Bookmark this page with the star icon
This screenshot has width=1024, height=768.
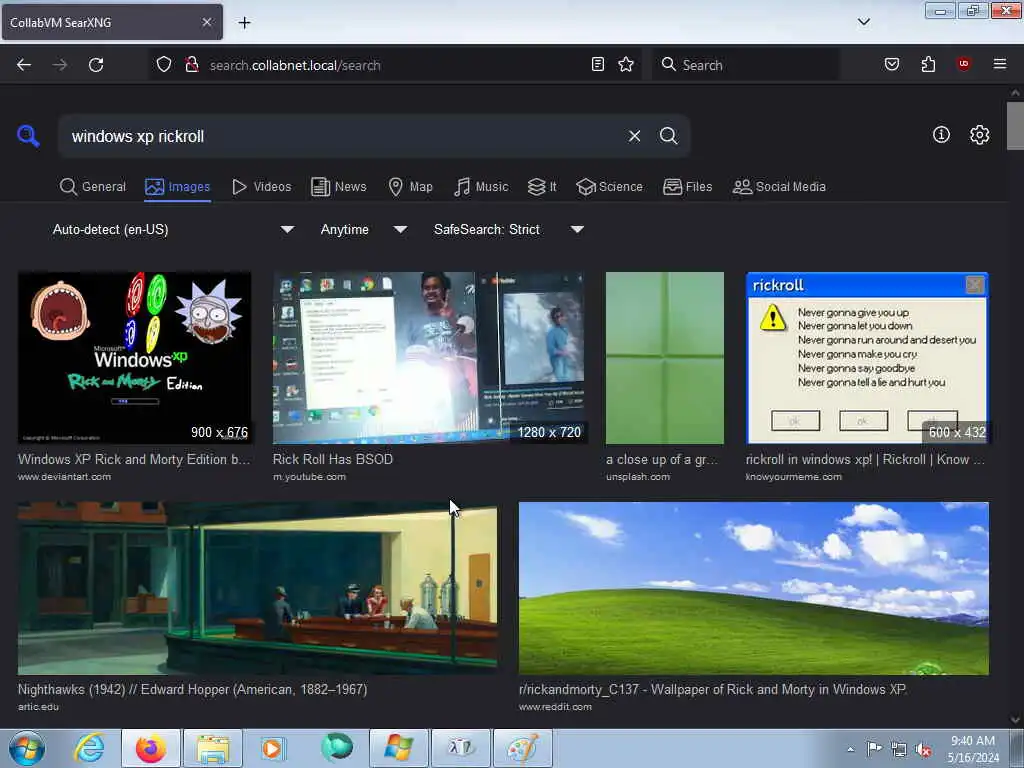click(x=626, y=64)
